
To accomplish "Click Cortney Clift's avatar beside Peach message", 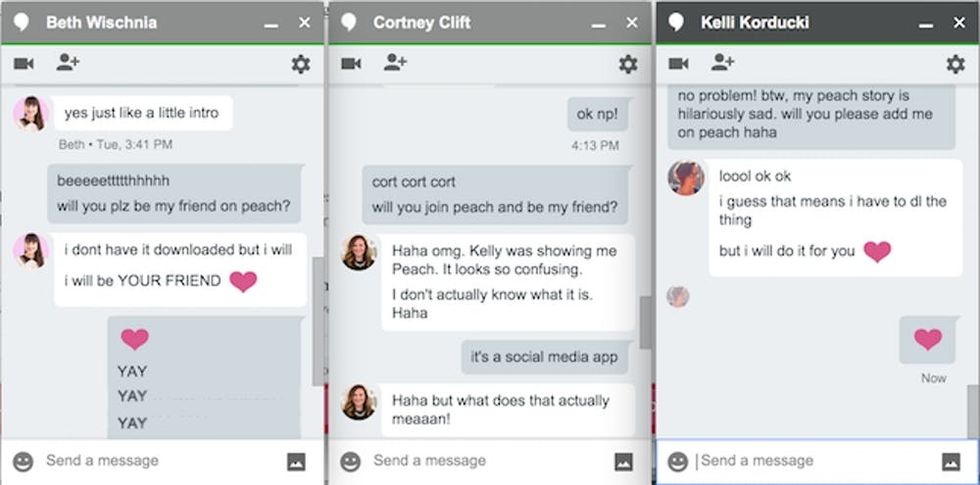I will point(359,252).
